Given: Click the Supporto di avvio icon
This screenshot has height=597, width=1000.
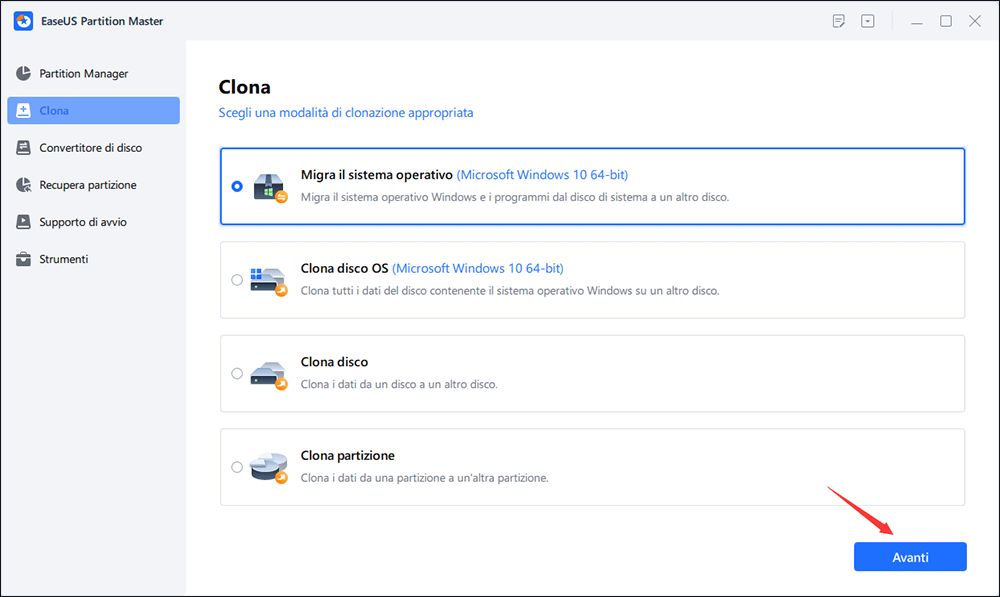Looking at the screenshot, I should [24, 222].
